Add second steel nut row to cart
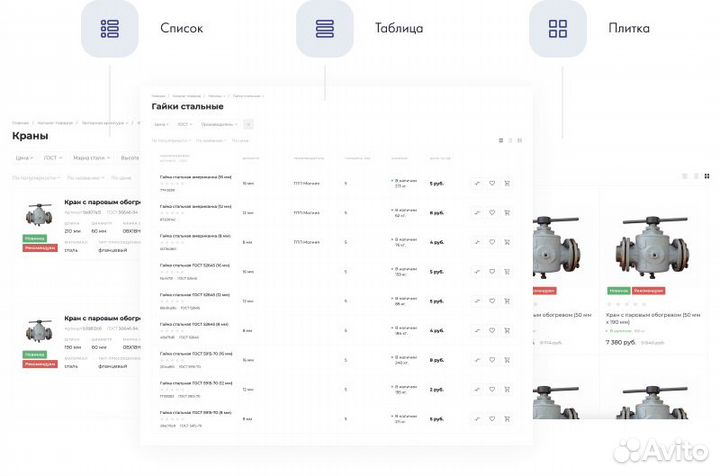The width and height of the screenshot is (720, 476). tap(507, 212)
